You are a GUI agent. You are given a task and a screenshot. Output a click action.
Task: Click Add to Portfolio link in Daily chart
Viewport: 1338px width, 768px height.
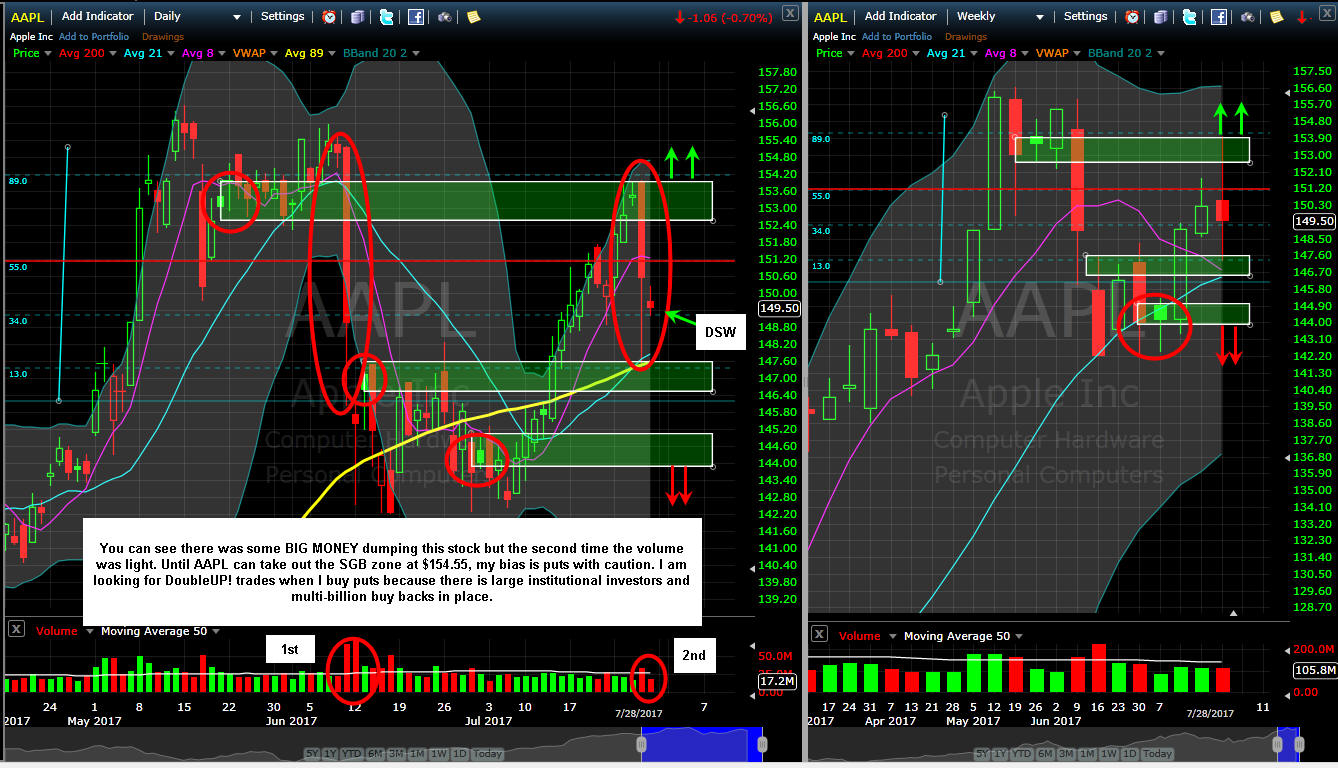pyautogui.click(x=93, y=37)
